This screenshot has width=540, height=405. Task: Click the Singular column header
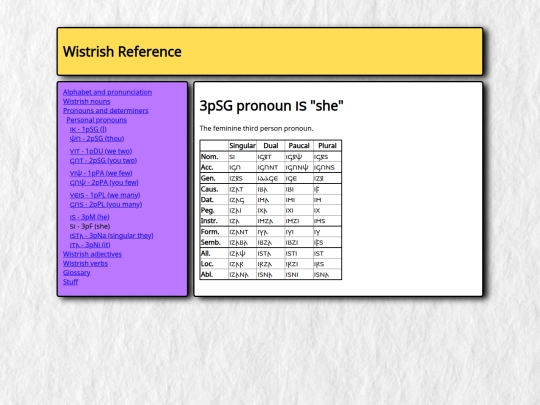[242, 146]
